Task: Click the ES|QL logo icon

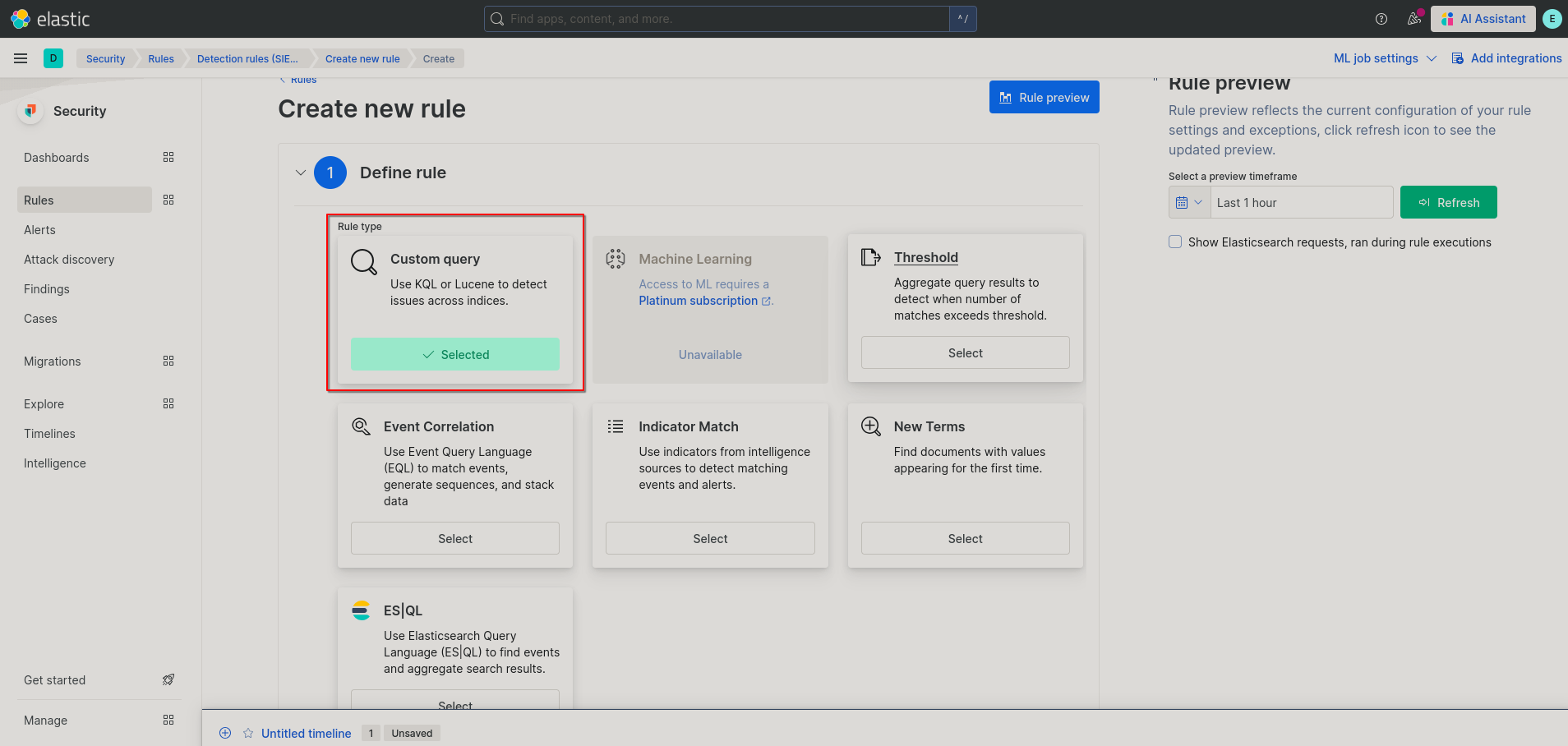Action: [361, 610]
